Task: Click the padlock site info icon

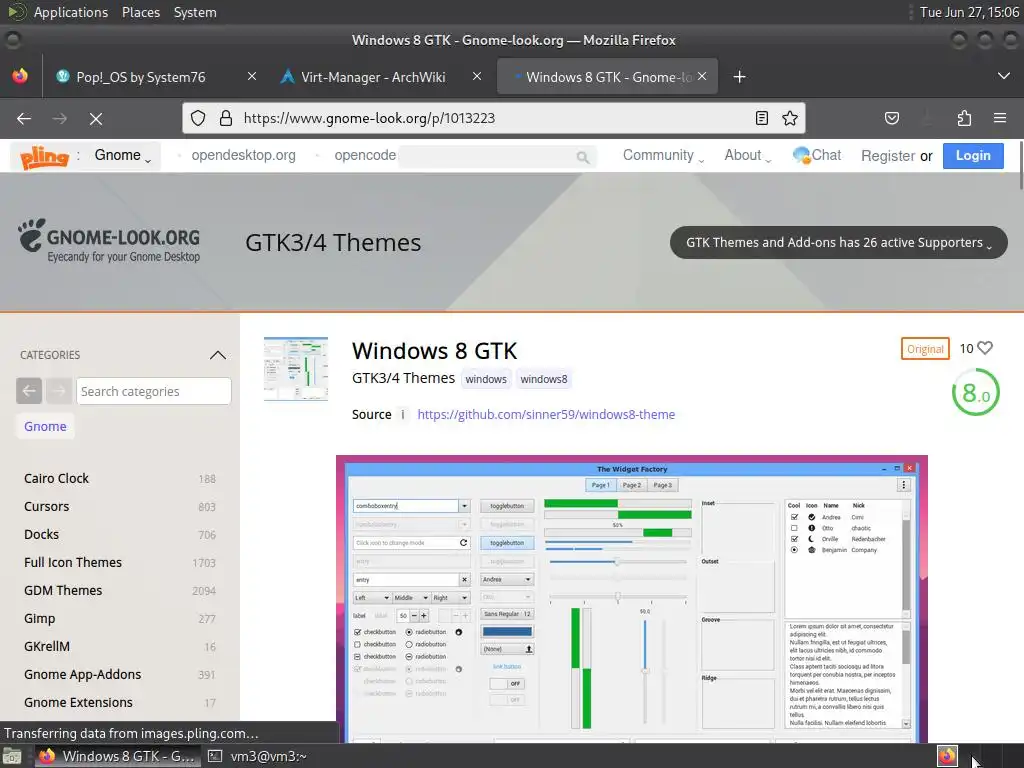Action: (226, 118)
